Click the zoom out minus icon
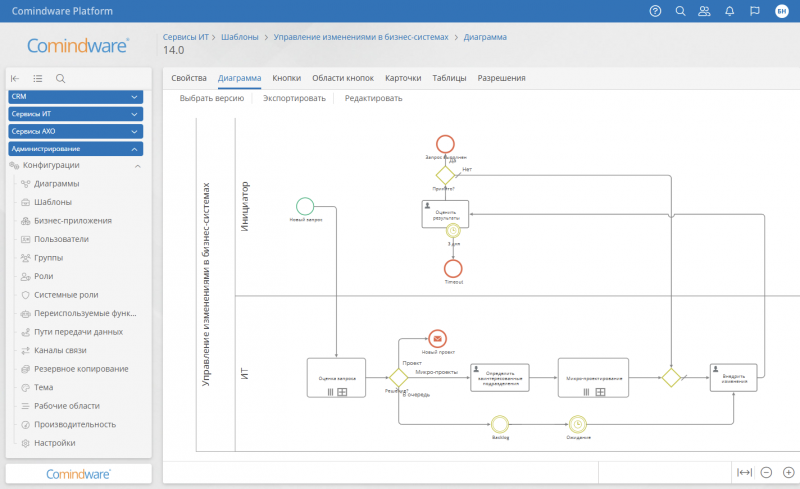 [766, 472]
